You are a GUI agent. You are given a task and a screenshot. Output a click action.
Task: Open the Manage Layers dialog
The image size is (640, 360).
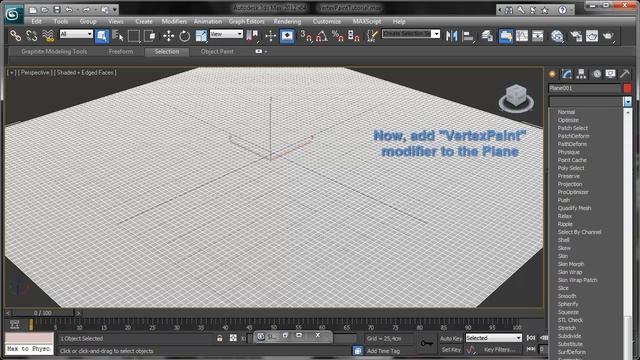pyautogui.click(x=487, y=36)
